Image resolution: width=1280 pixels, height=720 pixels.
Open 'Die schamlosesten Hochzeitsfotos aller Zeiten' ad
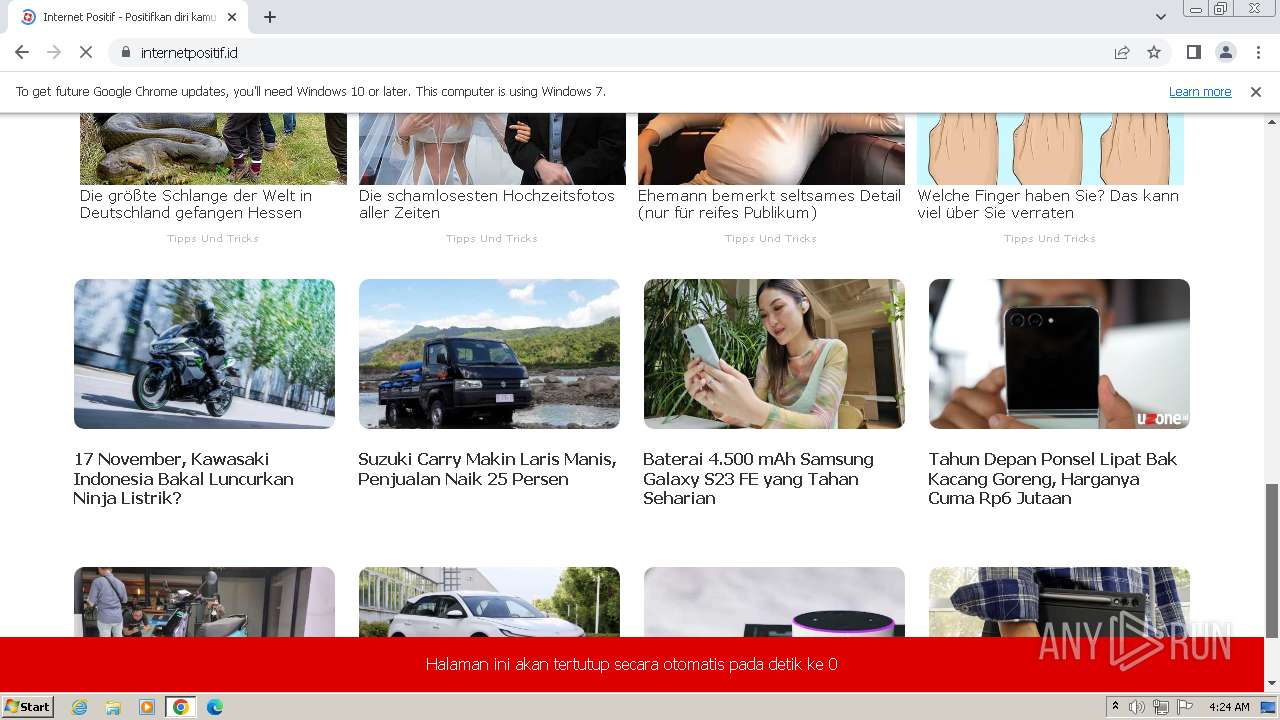click(487, 204)
